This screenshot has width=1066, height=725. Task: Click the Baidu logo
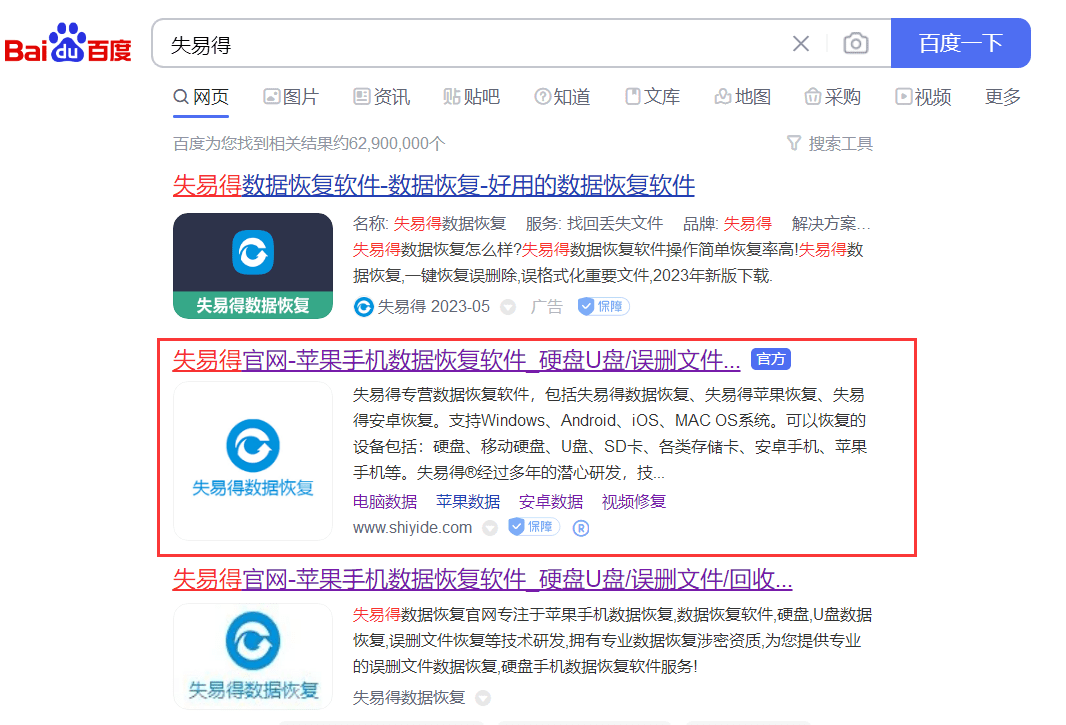tap(68, 44)
